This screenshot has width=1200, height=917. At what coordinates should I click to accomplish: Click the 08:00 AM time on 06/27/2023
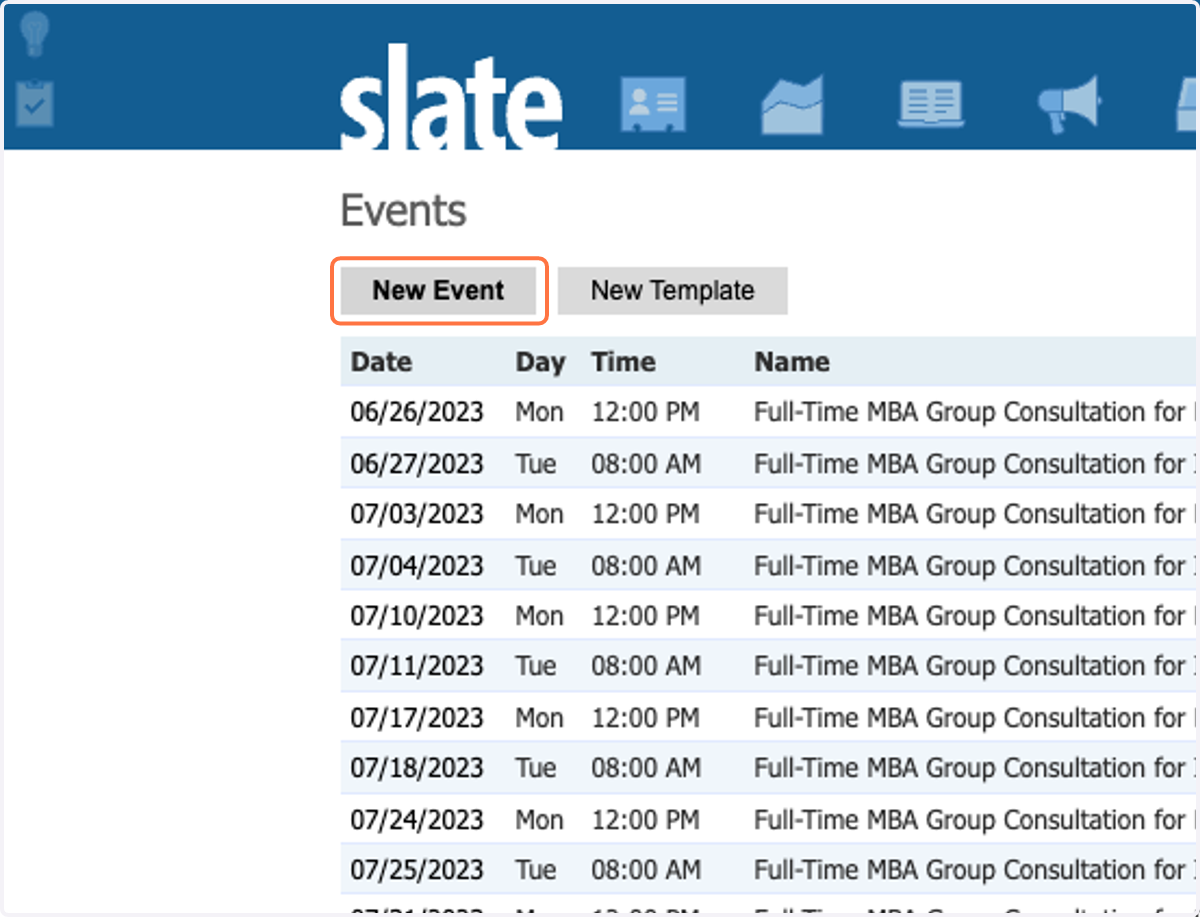click(646, 464)
